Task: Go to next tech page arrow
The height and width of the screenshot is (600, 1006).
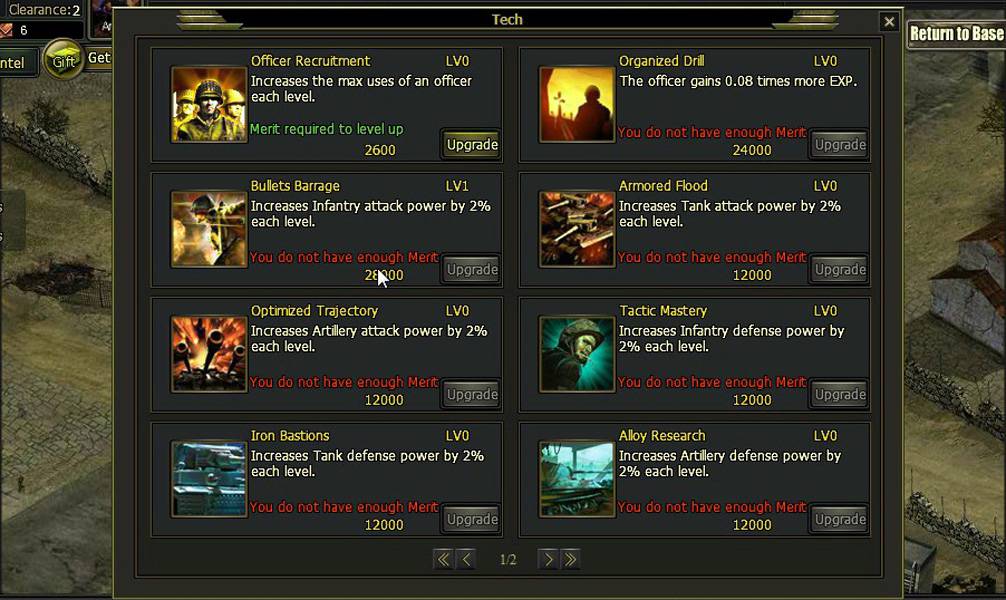Action: [548, 560]
